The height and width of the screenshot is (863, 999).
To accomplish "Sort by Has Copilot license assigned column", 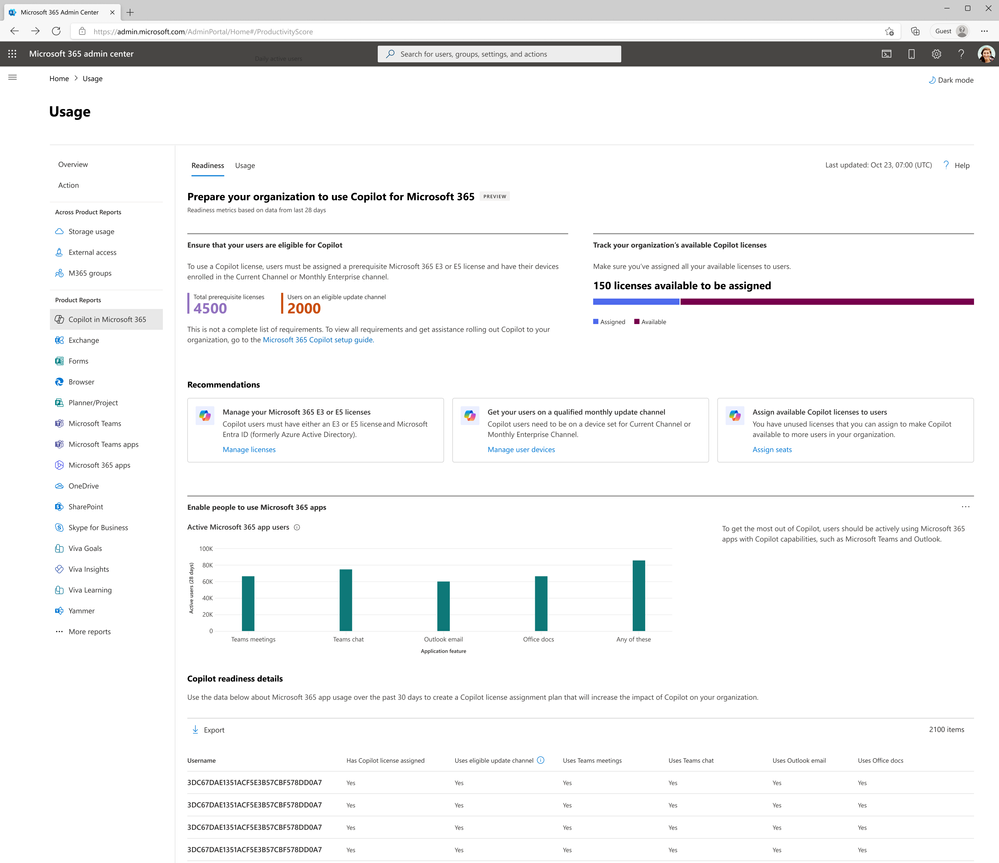I will pos(385,760).
